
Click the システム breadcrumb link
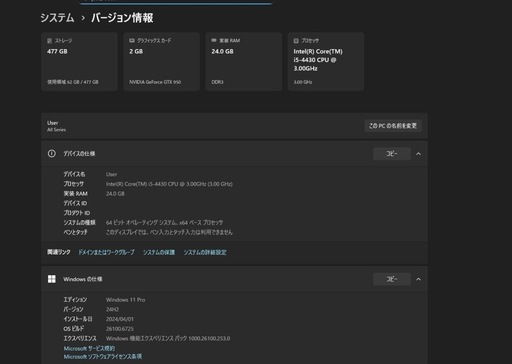tap(57, 18)
